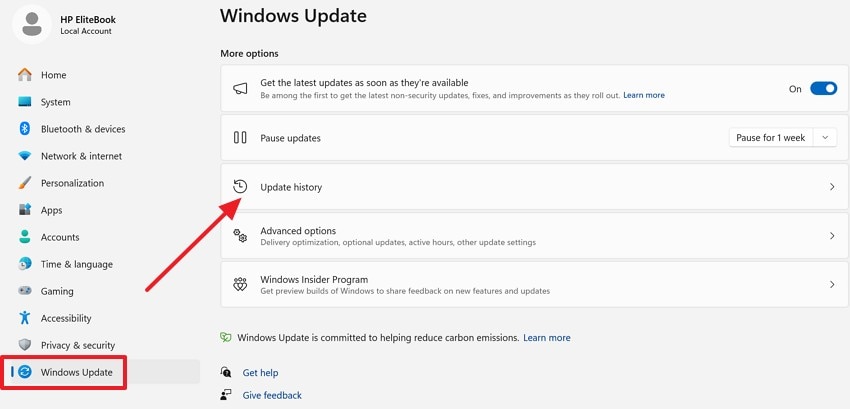Image resolution: width=850 pixels, height=409 pixels.
Task: Open the Advanced options row
Action: [535, 235]
